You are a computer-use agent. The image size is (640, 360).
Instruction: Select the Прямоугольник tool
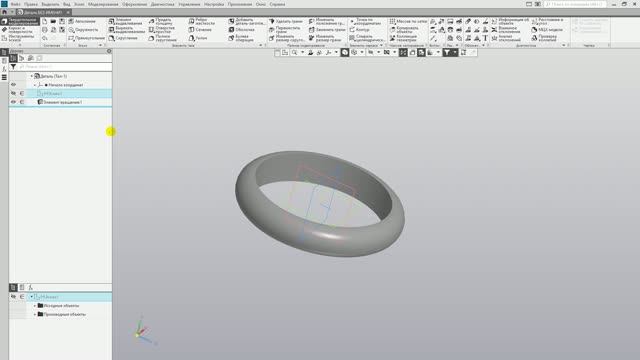click(x=86, y=38)
